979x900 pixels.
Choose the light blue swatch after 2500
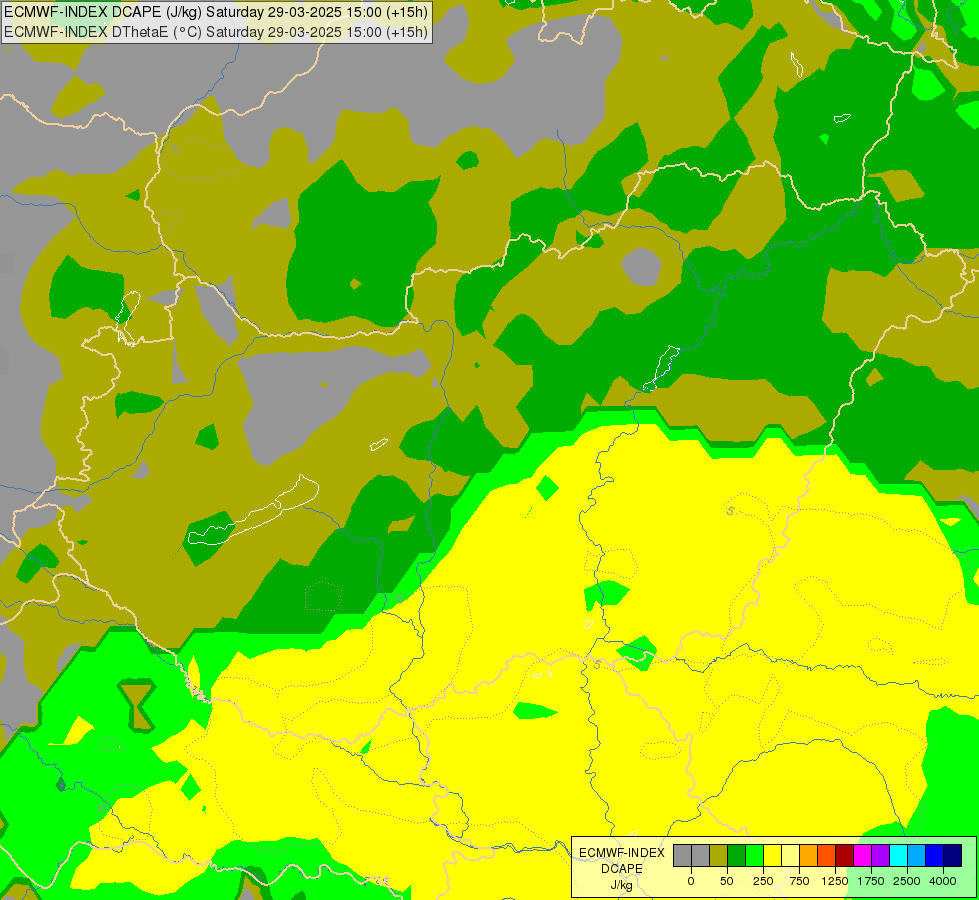[x=917, y=855]
